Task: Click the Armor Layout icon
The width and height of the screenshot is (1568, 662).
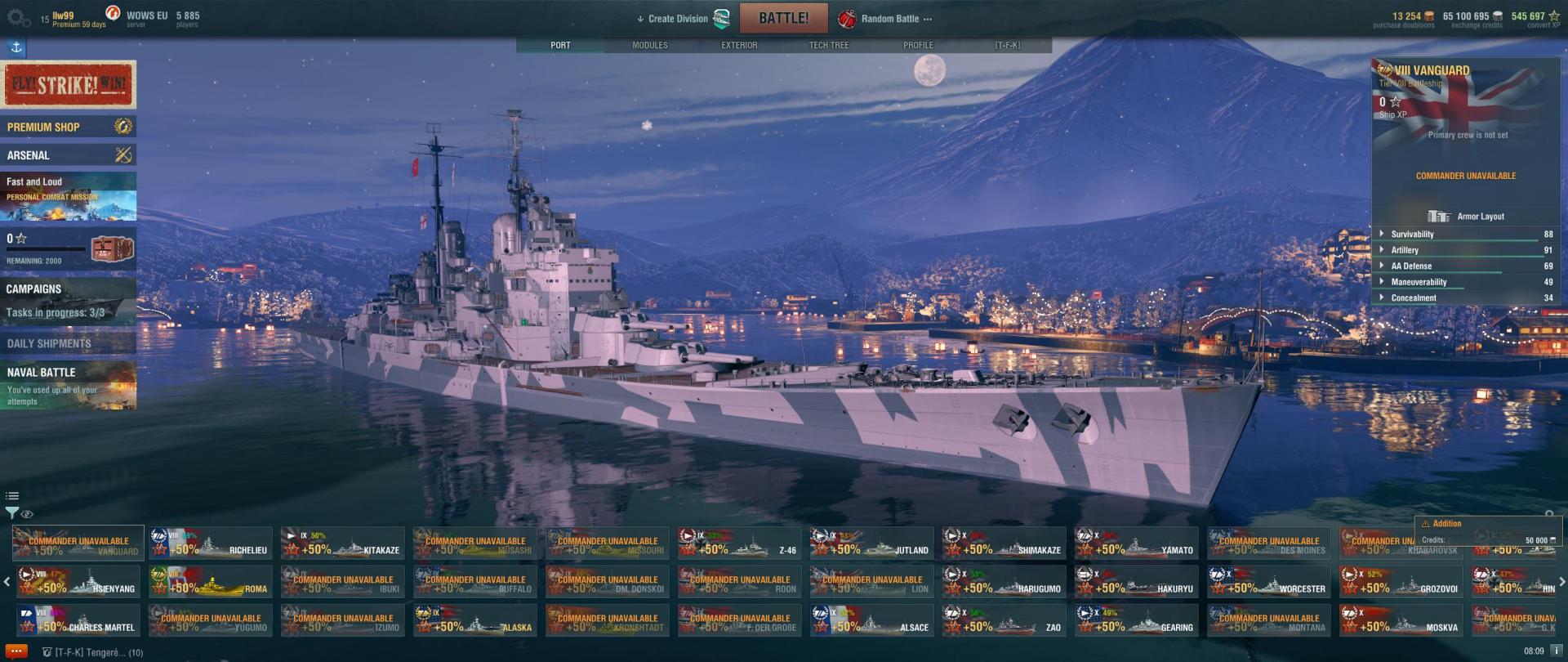Action: [1439, 216]
